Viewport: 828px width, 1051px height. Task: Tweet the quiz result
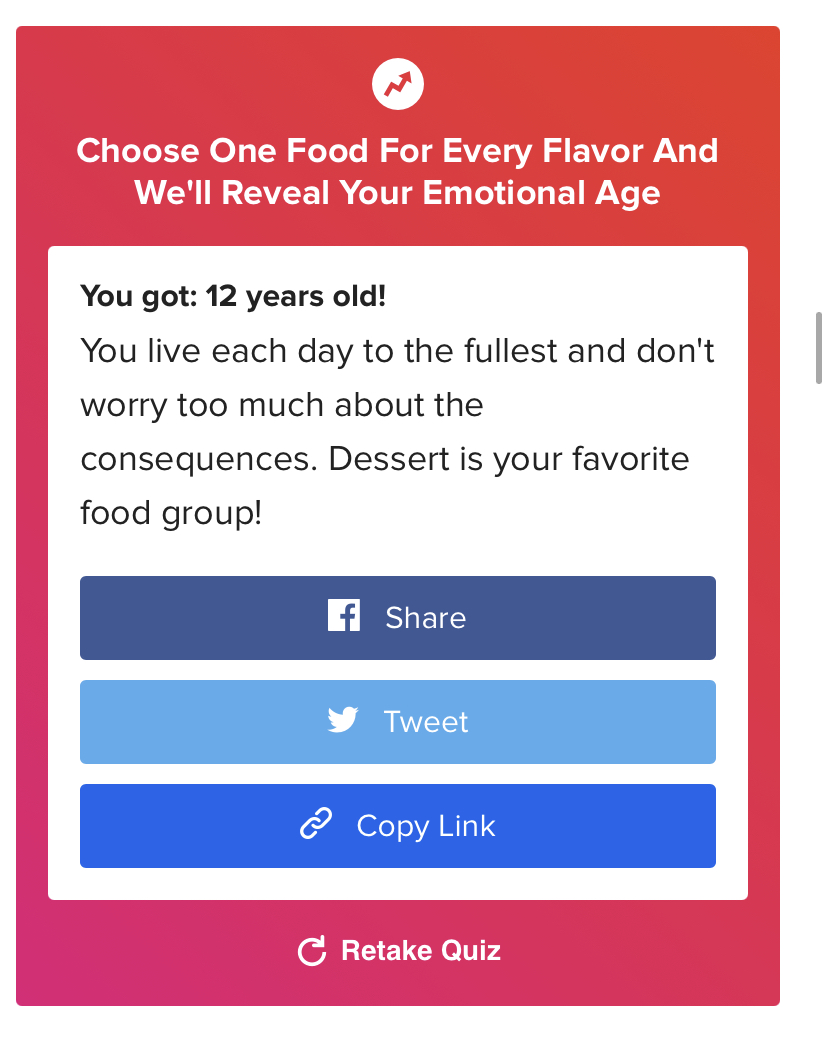398,722
